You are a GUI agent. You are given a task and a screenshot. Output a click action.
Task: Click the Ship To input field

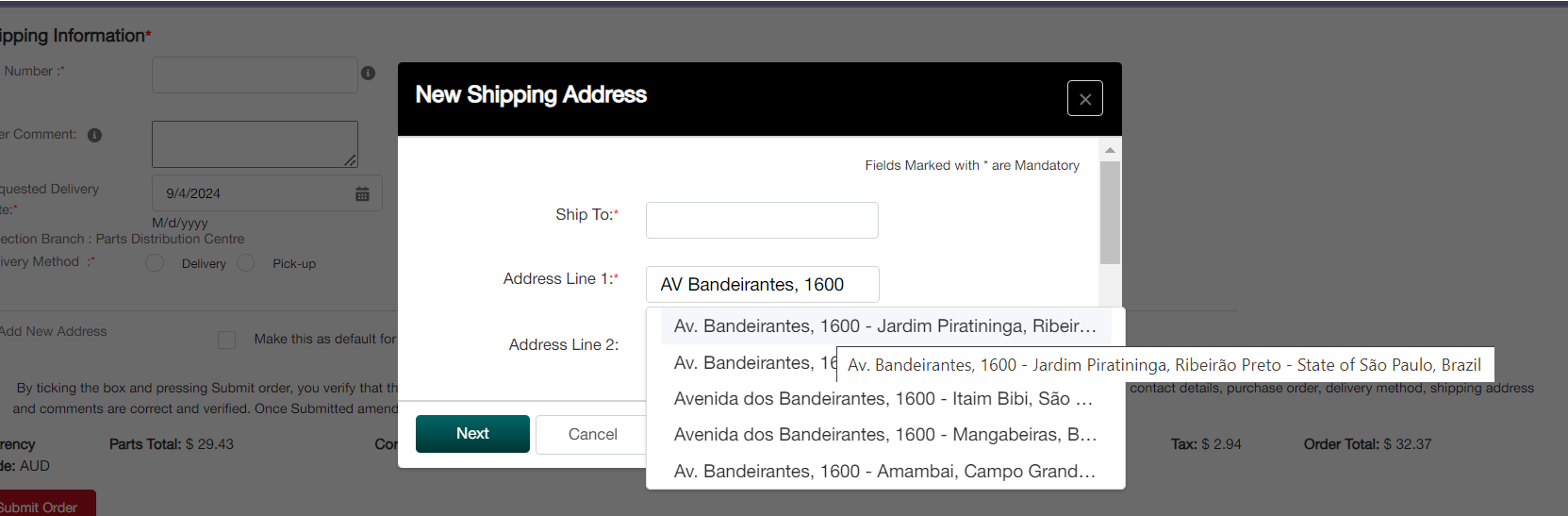[762, 220]
